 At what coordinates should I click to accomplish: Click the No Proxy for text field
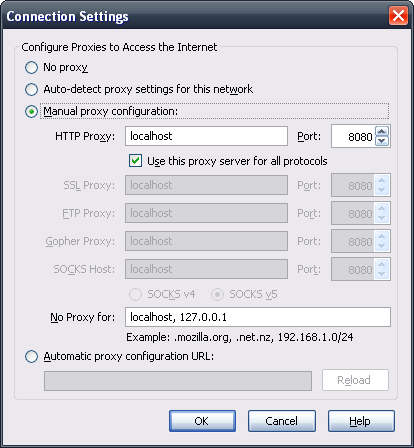258,317
